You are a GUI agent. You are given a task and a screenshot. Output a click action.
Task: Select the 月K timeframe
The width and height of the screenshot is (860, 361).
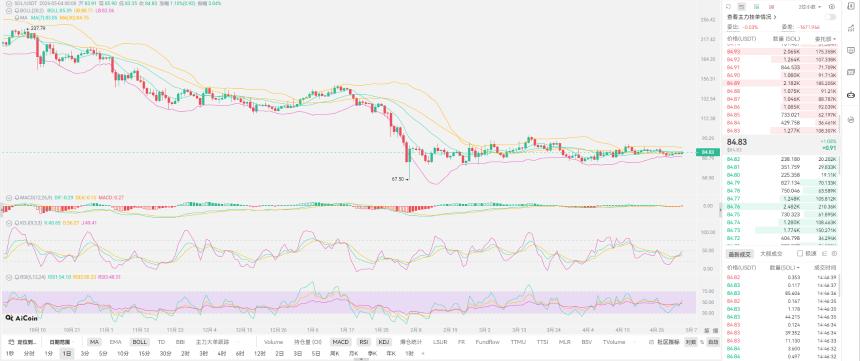(x=353, y=353)
